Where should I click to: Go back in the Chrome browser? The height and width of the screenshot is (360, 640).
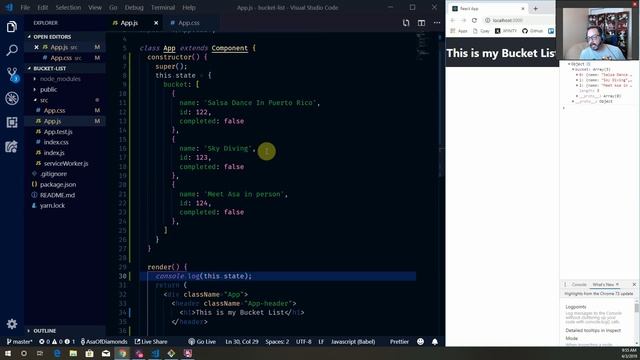[x=453, y=20]
